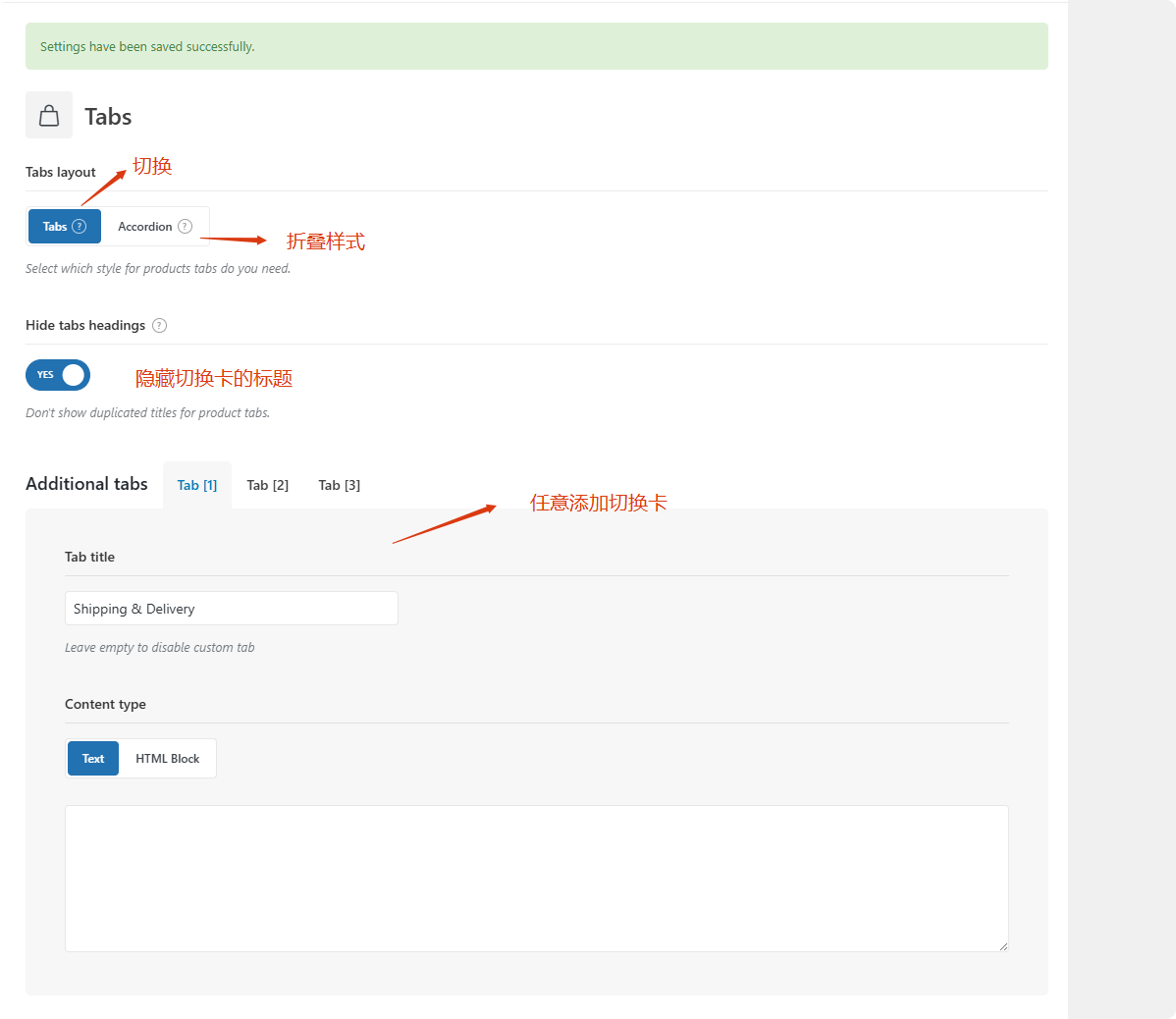Click the Content type section label

pyautogui.click(x=105, y=705)
